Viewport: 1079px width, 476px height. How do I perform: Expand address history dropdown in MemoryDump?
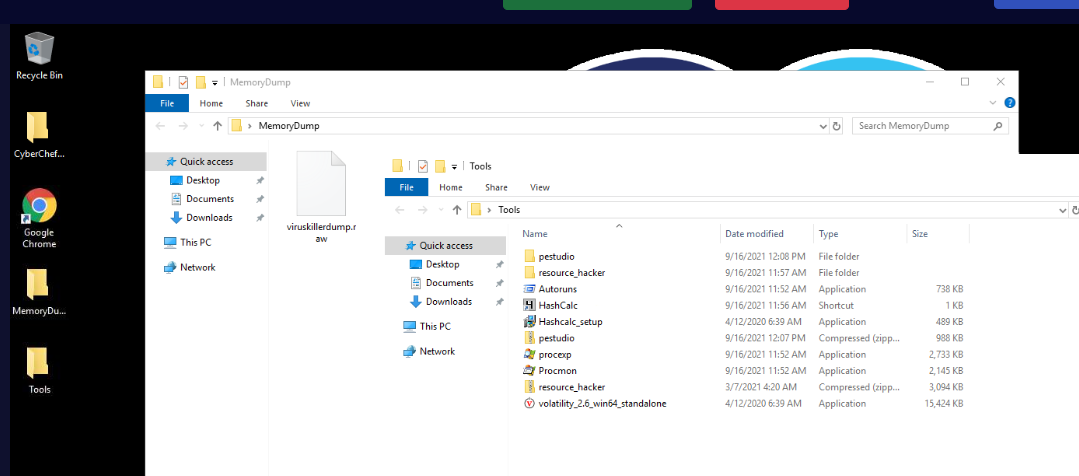click(x=824, y=126)
